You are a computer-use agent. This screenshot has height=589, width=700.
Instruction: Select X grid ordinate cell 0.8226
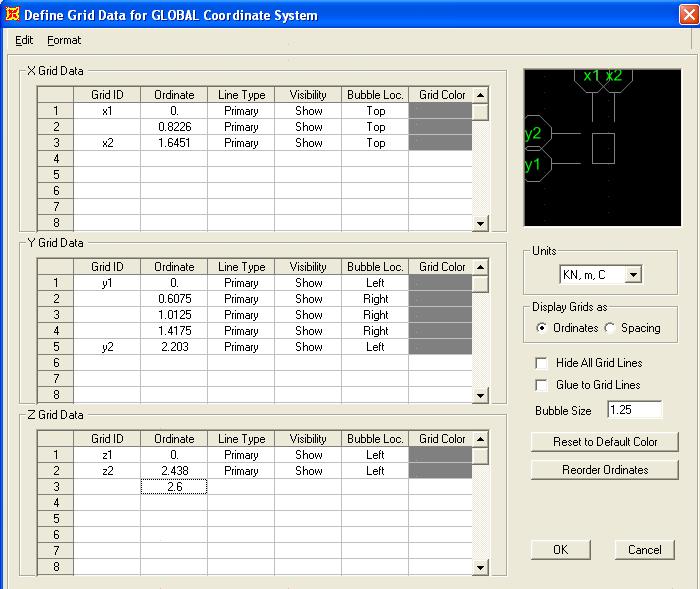(x=174, y=127)
